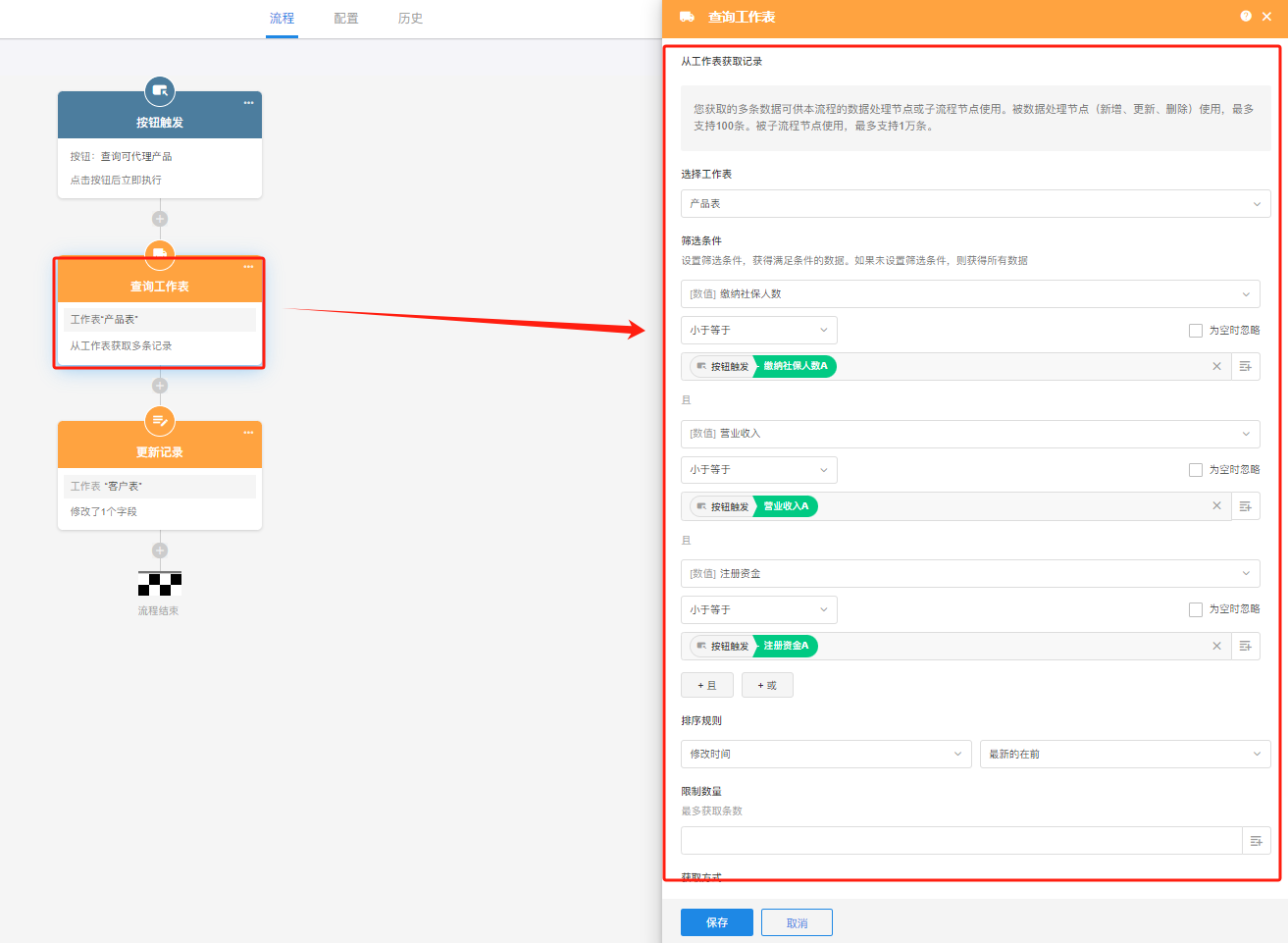Open the 小于等于 operator dropdown under 缴纳社保人数

click(759, 331)
